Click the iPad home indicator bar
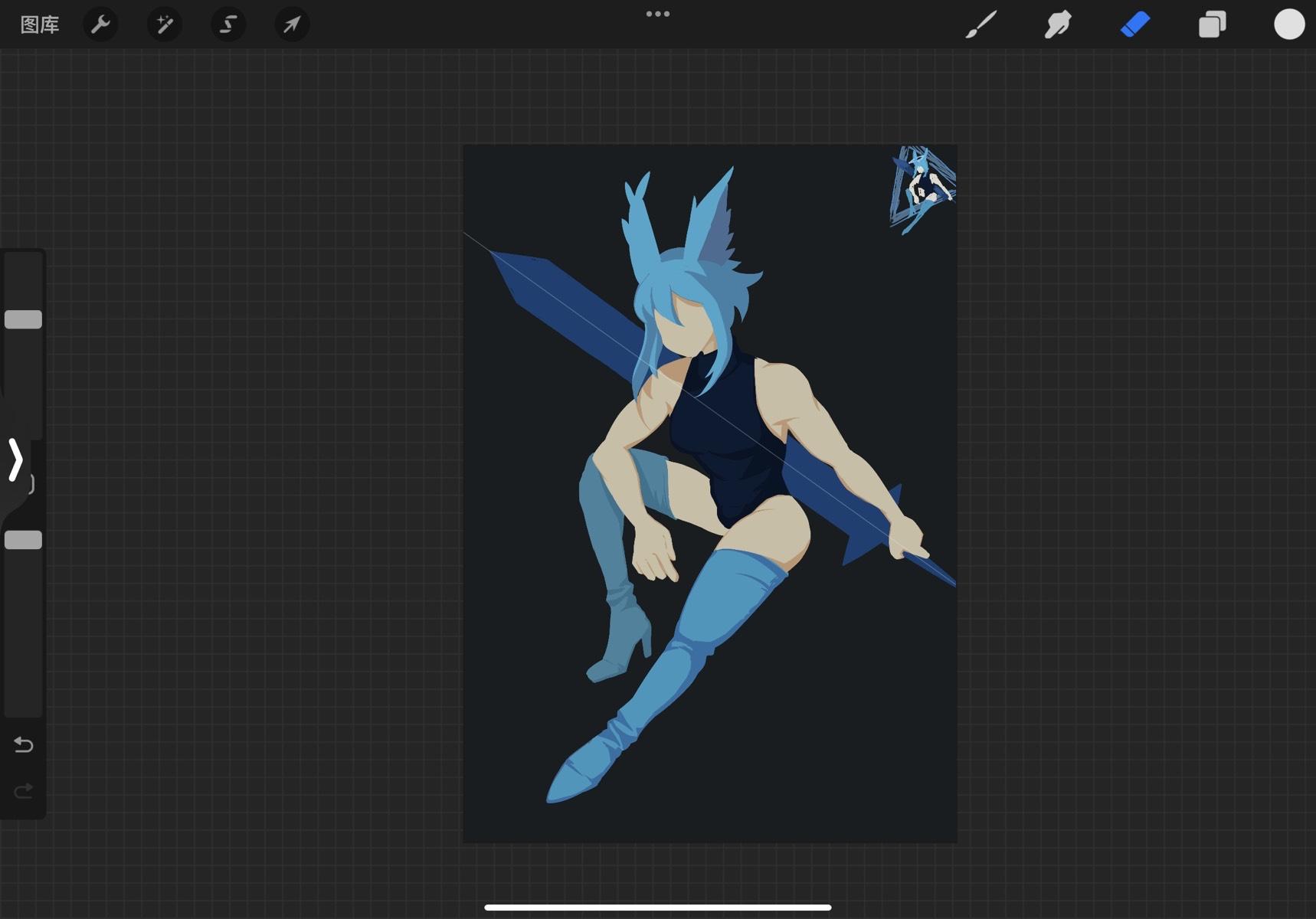Image resolution: width=1316 pixels, height=919 pixels. (x=658, y=908)
